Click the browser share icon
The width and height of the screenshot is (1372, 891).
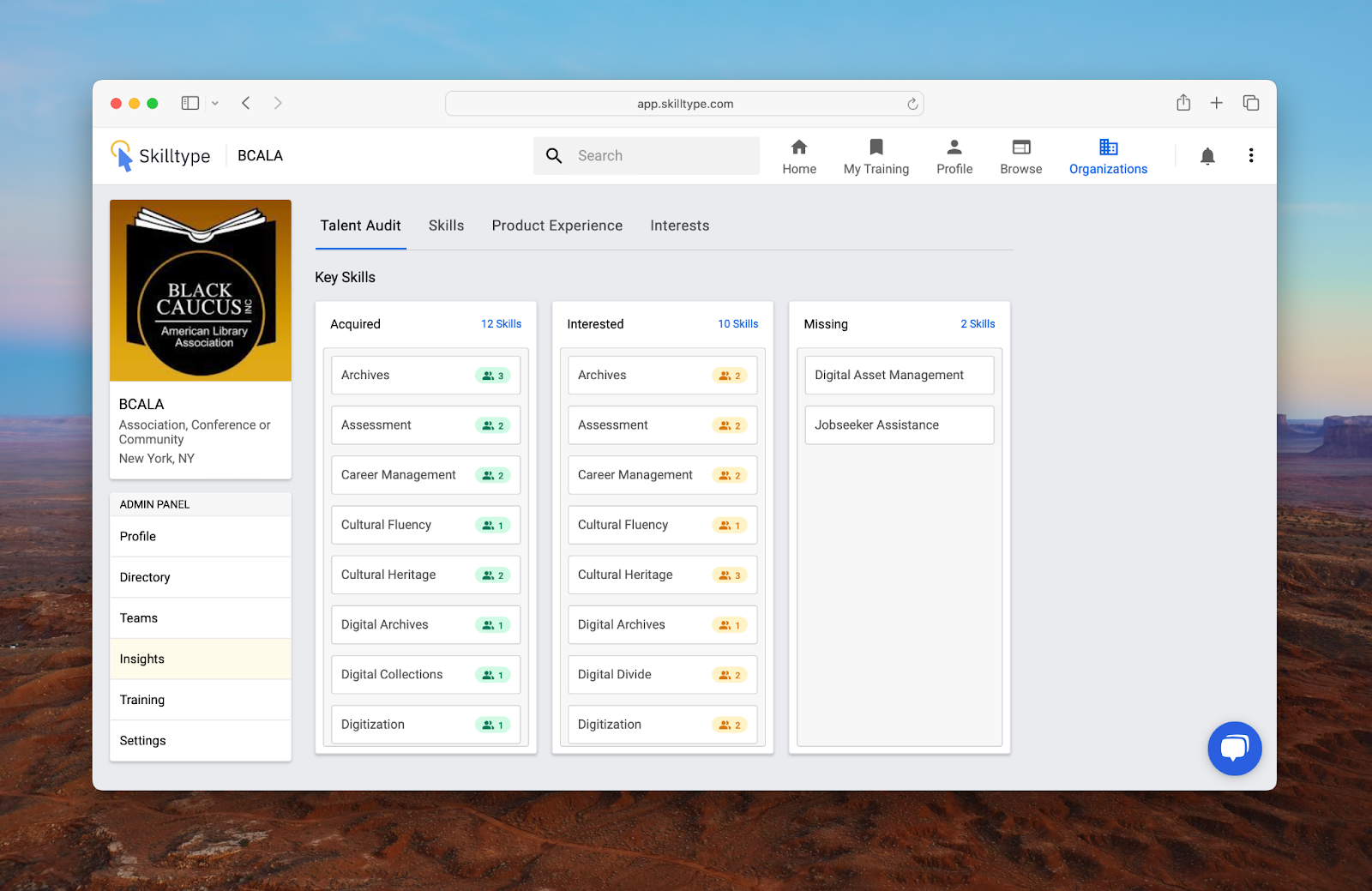(1183, 103)
